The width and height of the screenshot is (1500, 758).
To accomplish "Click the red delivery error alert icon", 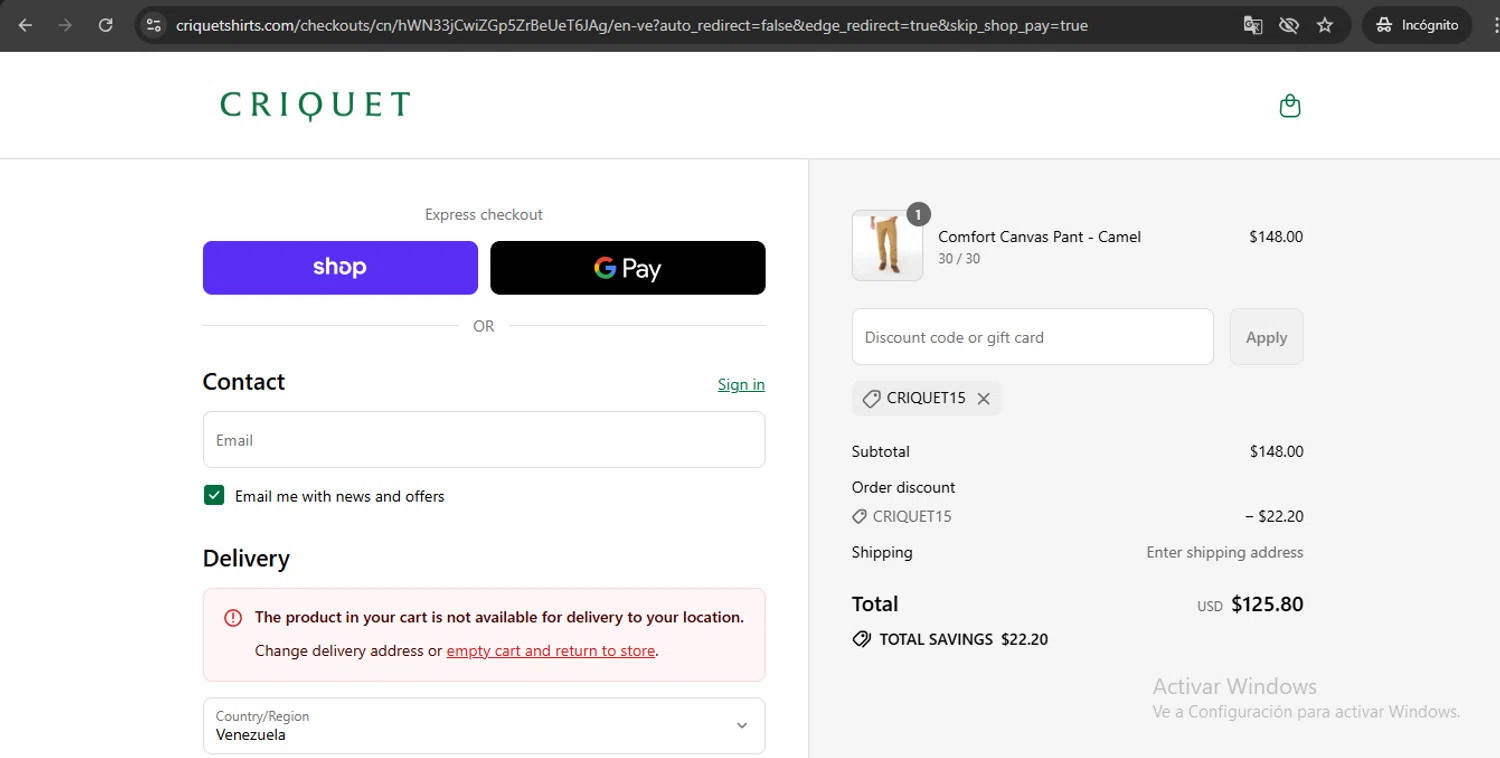I will 233,617.
